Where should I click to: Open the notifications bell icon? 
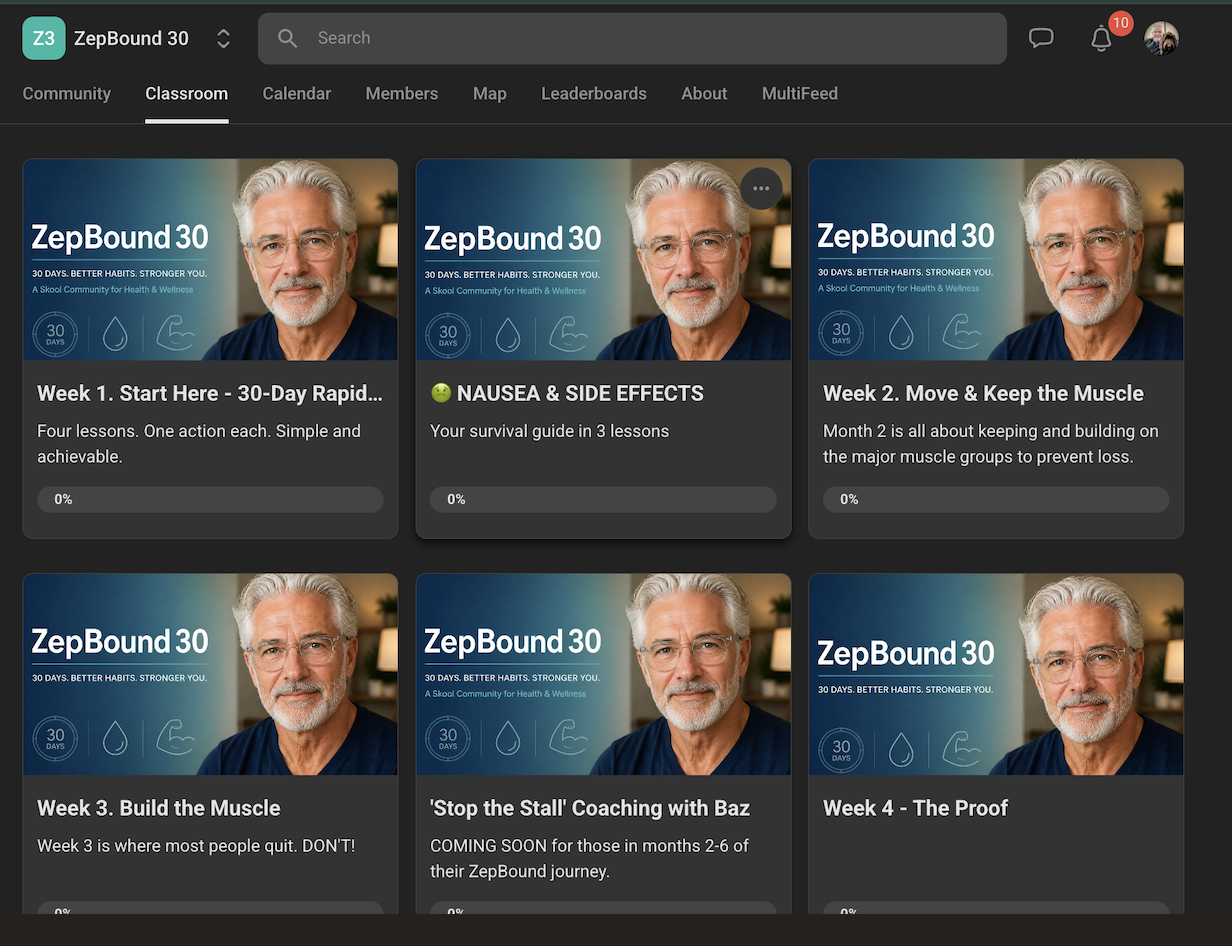(1101, 39)
